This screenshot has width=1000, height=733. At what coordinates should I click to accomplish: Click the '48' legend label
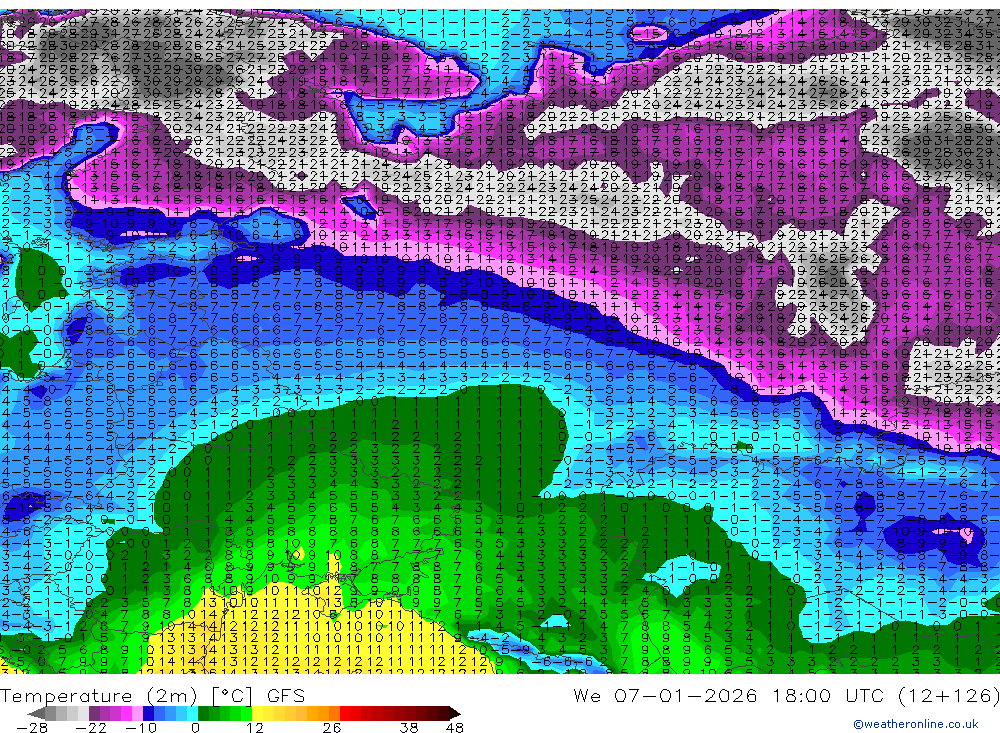pyautogui.click(x=455, y=728)
